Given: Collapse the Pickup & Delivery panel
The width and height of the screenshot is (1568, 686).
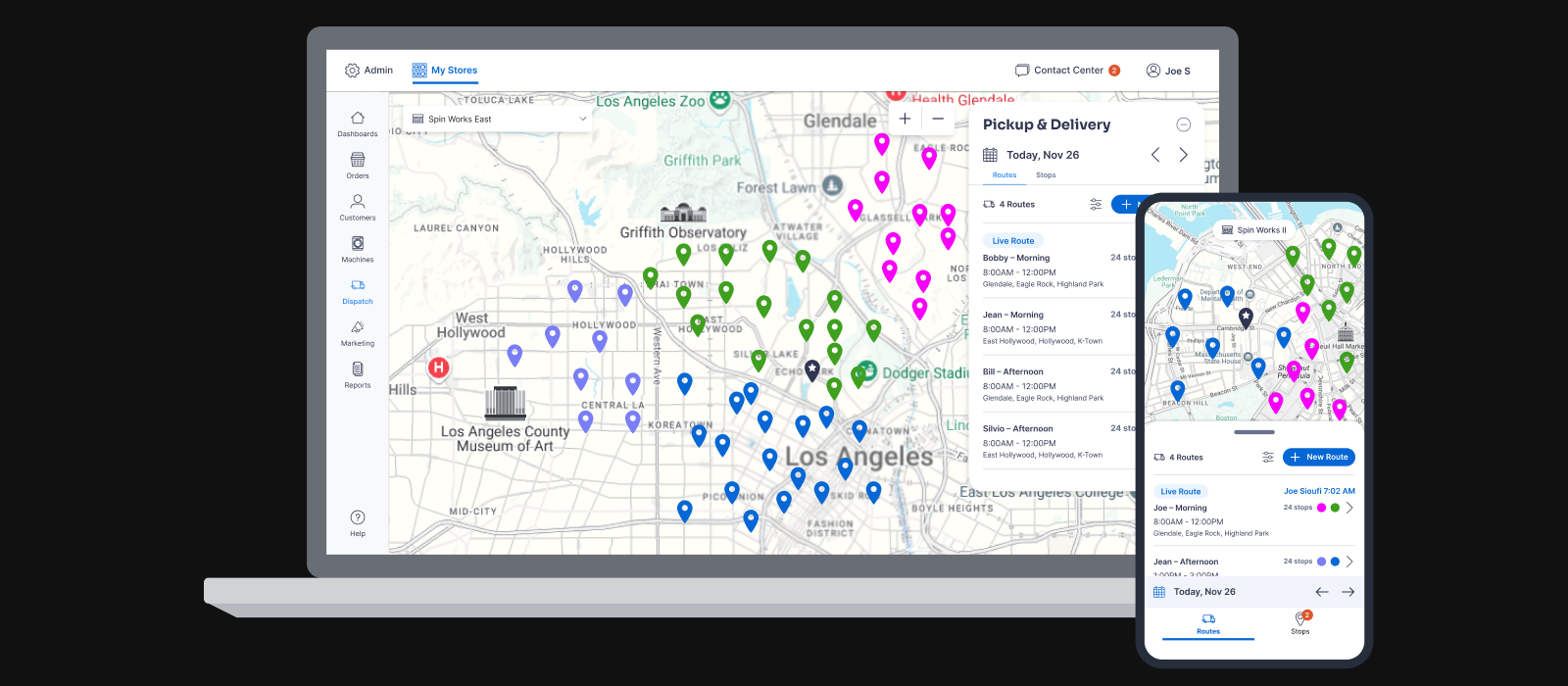Looking at the screenshot, I should point(1183,124).
